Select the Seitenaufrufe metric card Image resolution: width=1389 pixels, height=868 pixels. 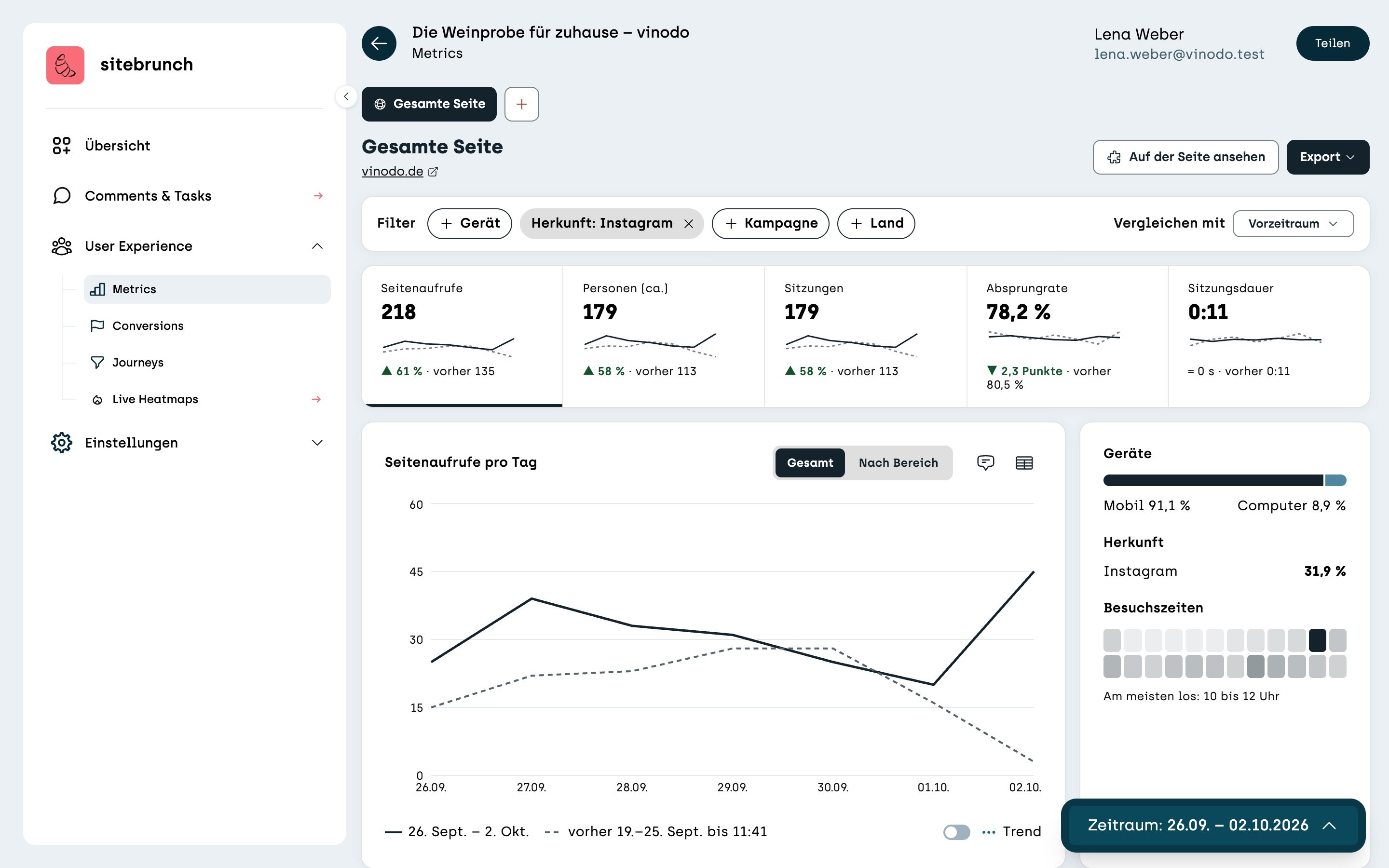click(x=462, y=336)
